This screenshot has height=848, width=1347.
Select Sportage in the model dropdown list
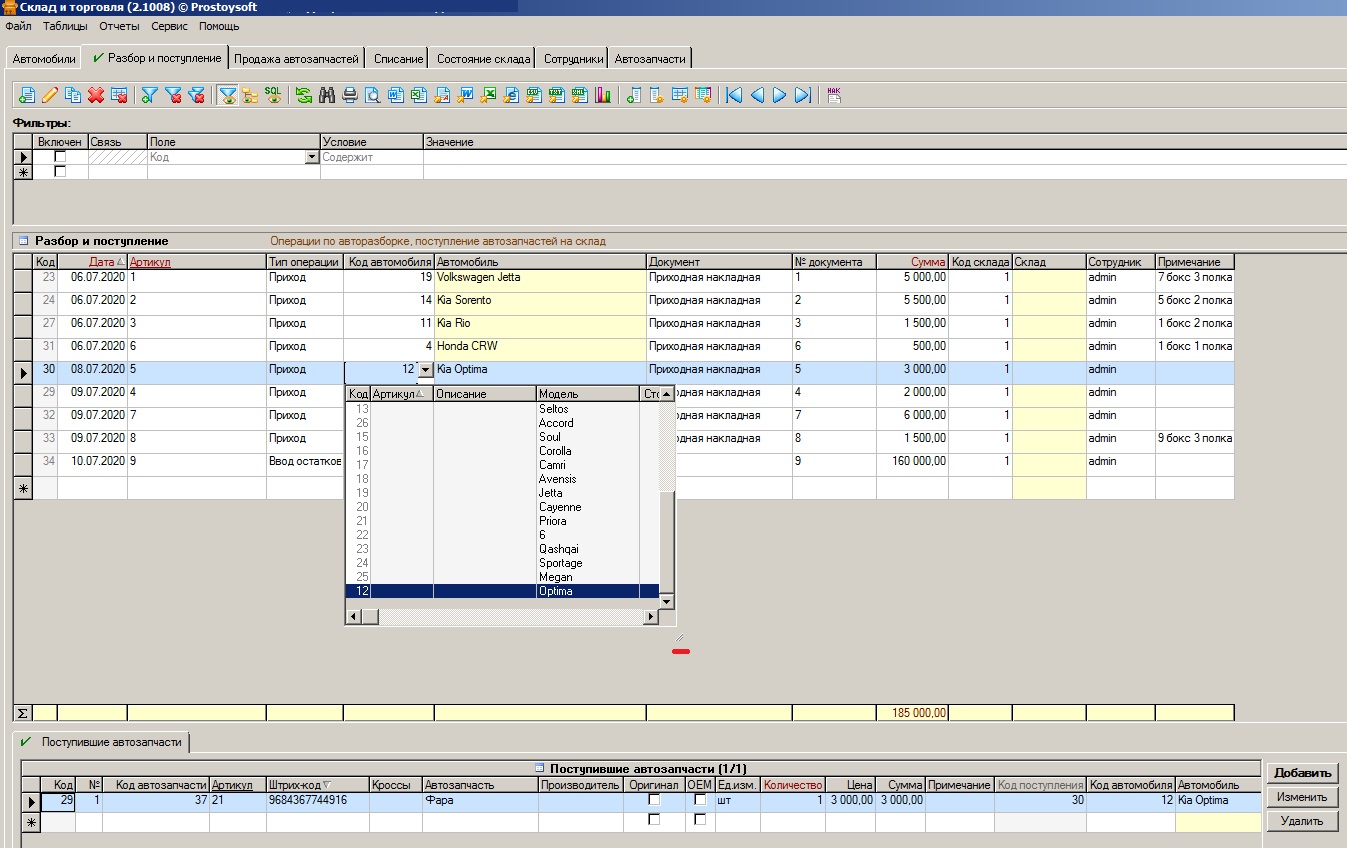point(560,563)
